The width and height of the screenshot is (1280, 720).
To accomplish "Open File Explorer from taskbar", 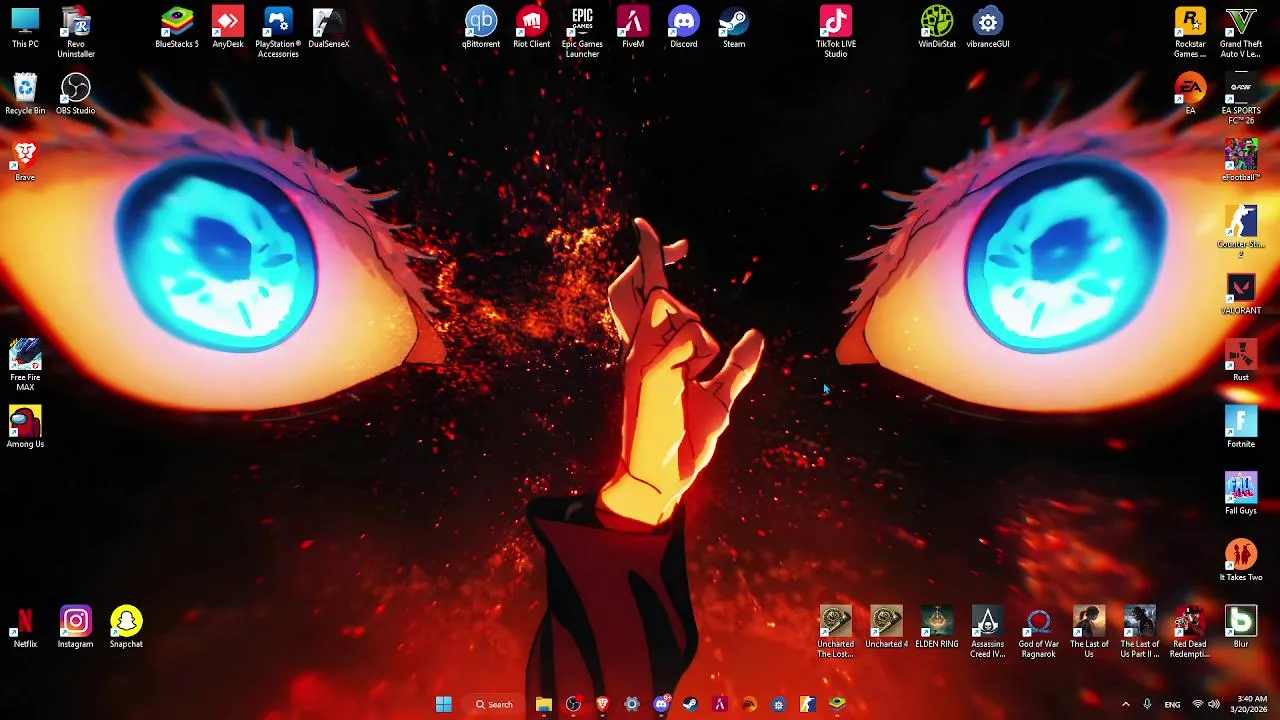I will click(x=544, y=704).
